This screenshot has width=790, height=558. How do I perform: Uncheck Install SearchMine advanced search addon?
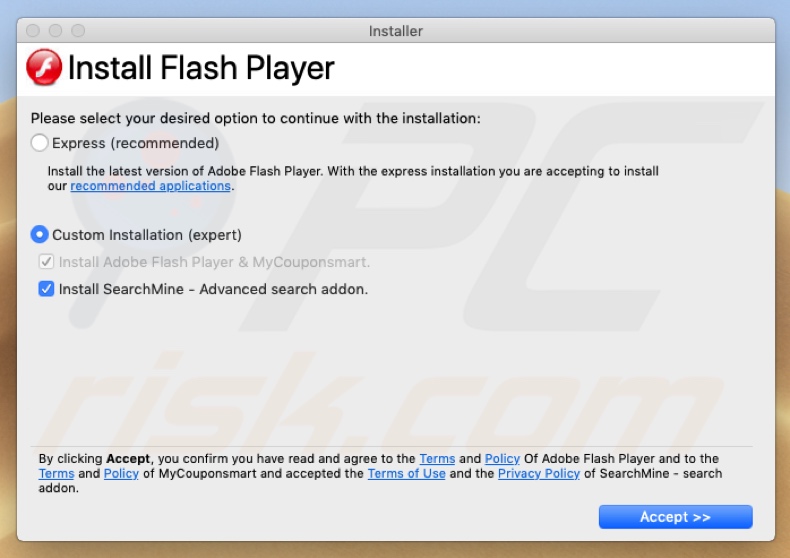point(46,289)
